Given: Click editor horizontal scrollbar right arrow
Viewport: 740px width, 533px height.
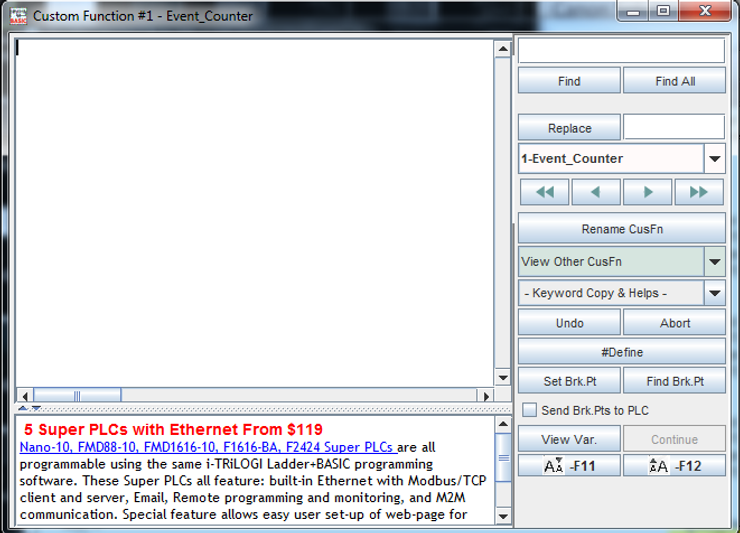Looking at the screenshot, I should tap(486, 396).
